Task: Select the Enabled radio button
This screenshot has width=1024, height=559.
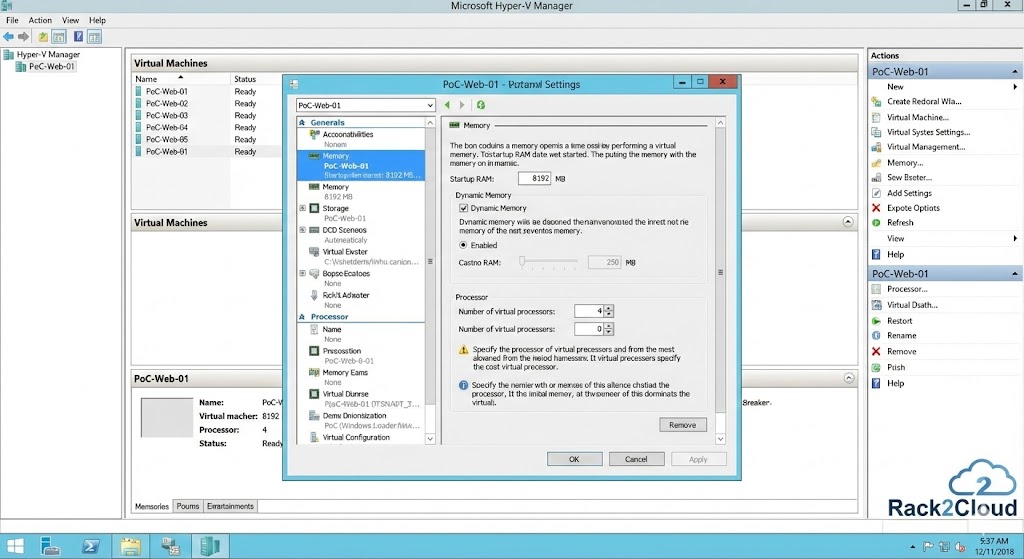Action: (464, 245)
